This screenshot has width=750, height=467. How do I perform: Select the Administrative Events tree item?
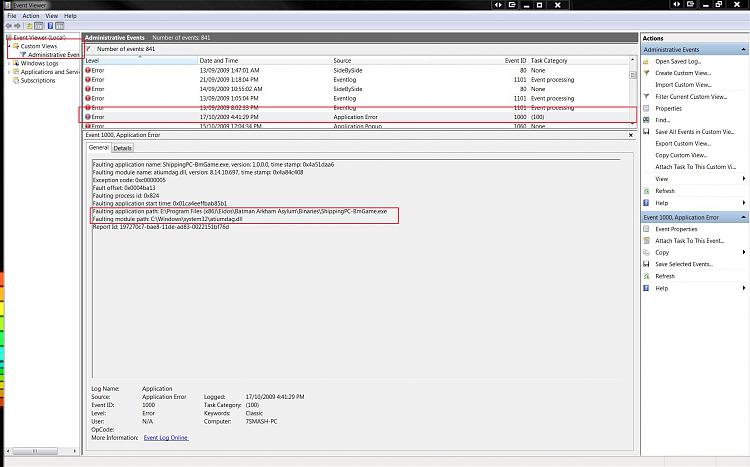50,55
